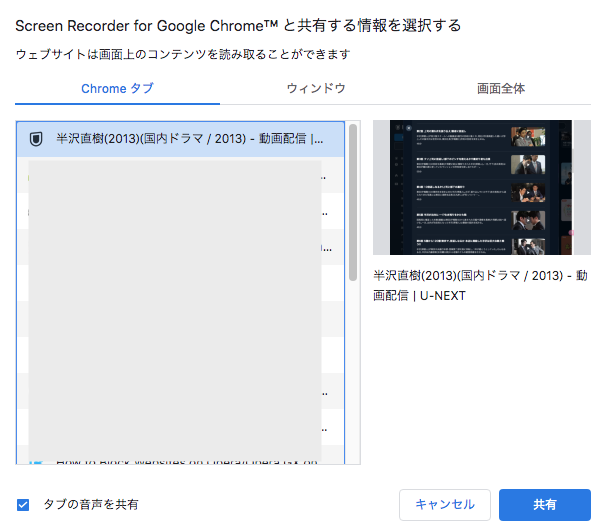Click the tab list vertical scrollbar

pyautogui.click(x=352, y=202)
